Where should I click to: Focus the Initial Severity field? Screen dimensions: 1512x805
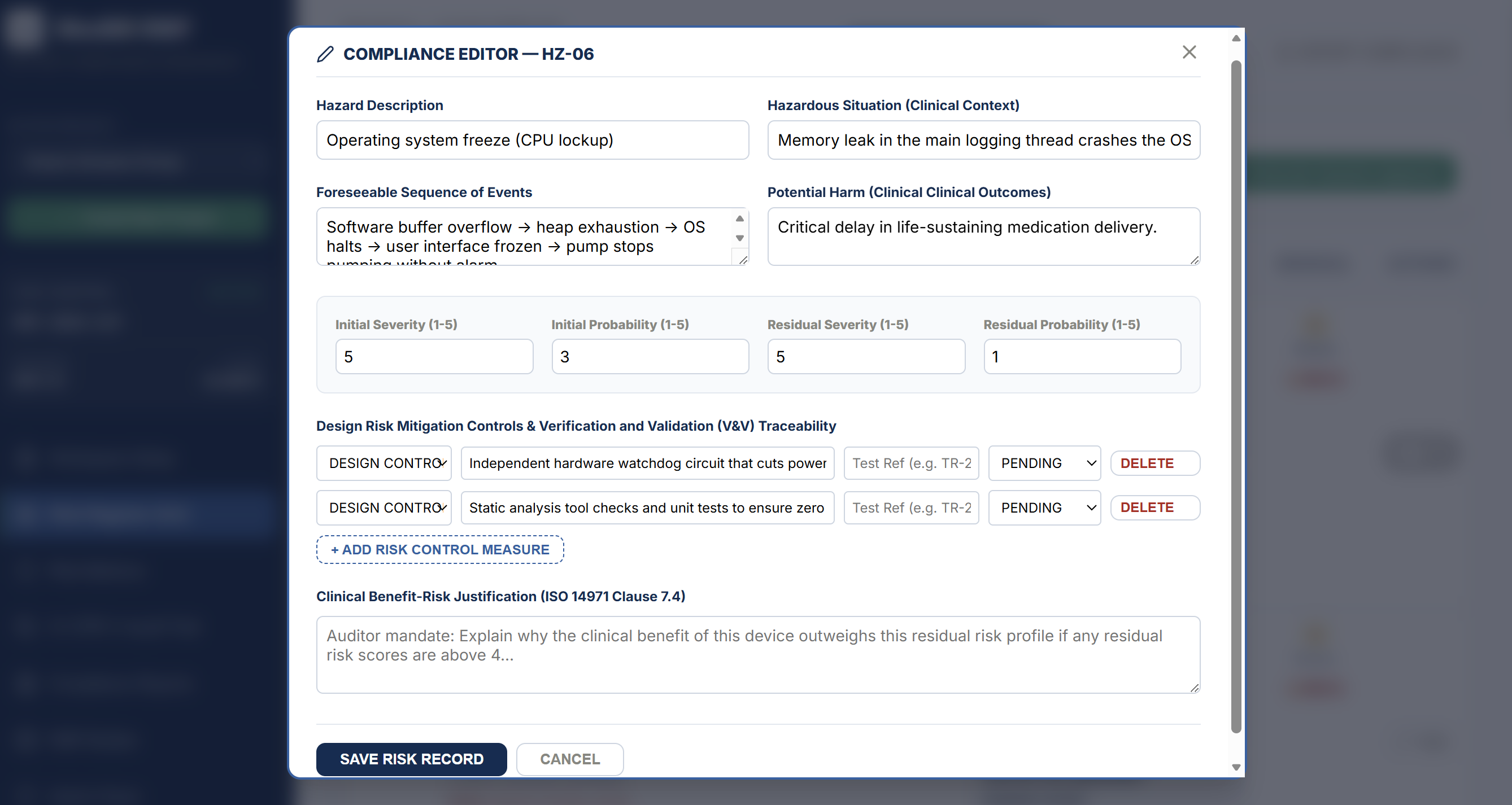[434, 357]
